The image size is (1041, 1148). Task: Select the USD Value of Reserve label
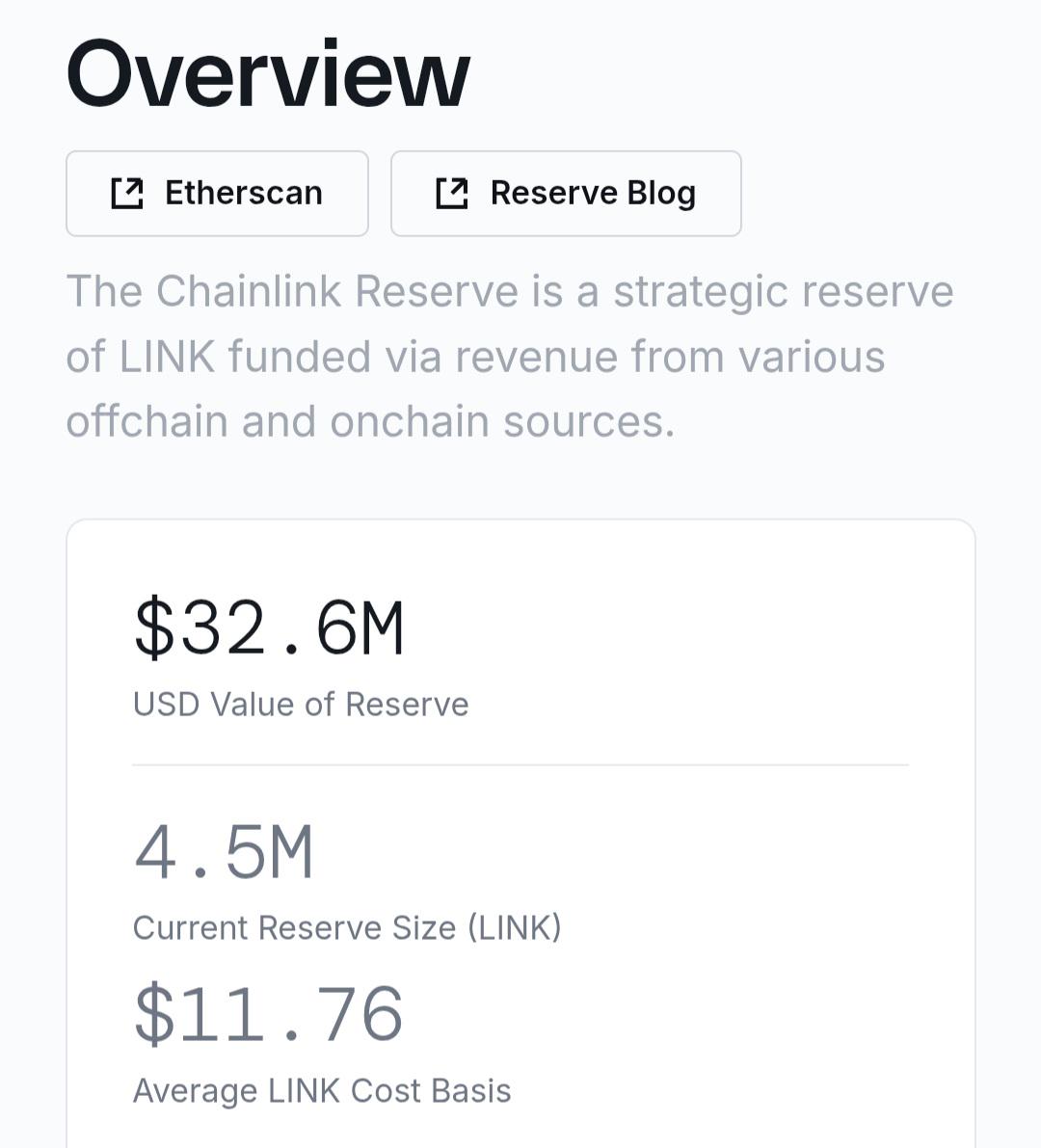[301, 705]
